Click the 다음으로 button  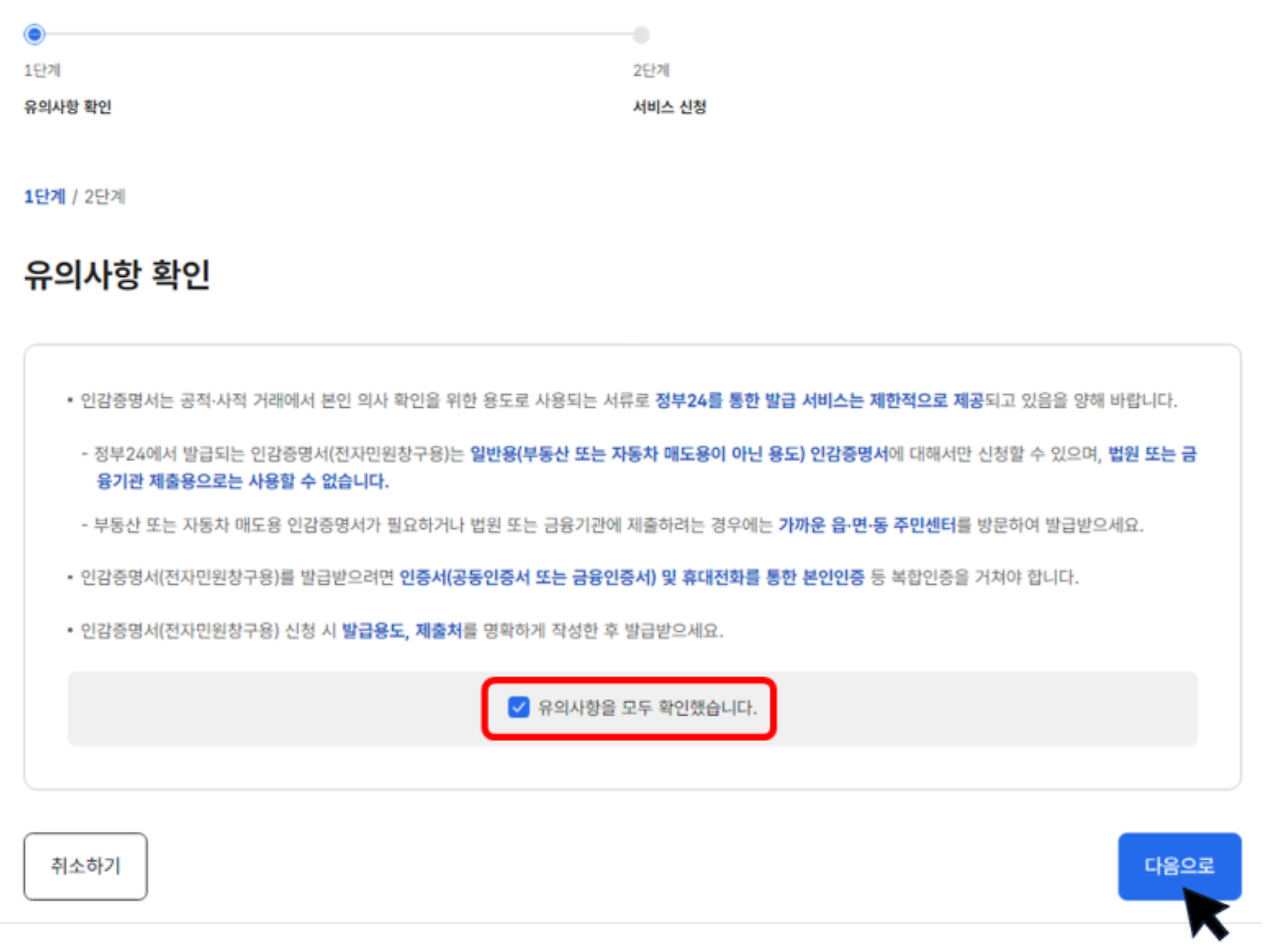click(x=1180, y=866)
